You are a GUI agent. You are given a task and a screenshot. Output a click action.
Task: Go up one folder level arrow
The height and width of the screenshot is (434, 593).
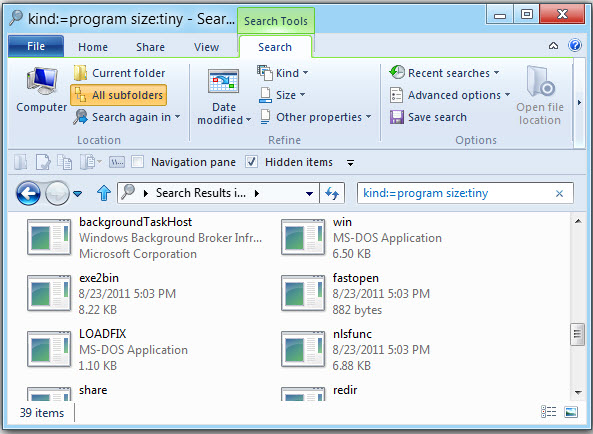(x=104, y=193)
